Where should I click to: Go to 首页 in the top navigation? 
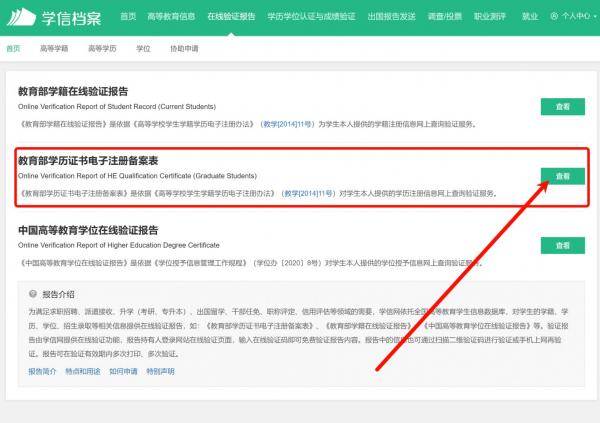[x=127, y=17]
